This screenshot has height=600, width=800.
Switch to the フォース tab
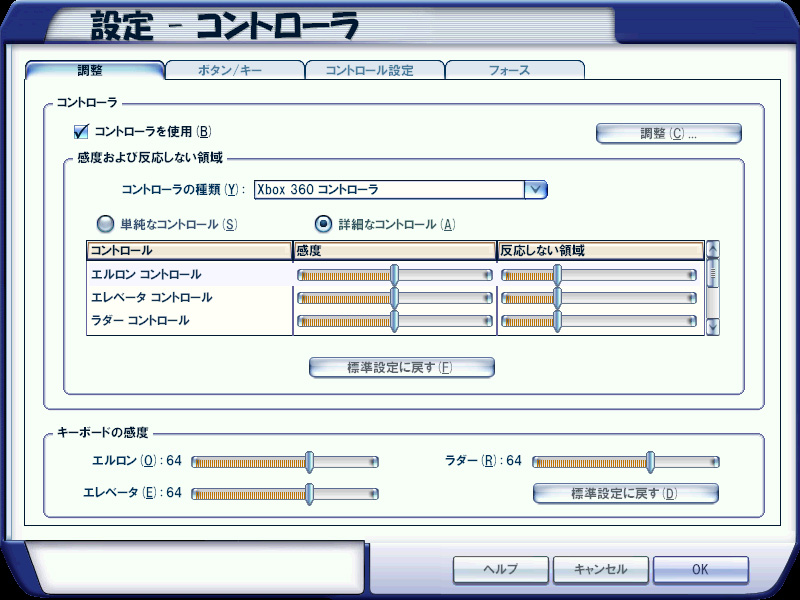514,70
